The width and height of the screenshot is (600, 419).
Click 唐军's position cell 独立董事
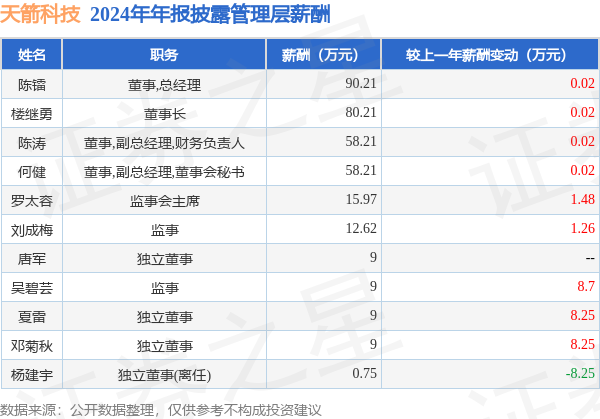click(x=165, y=259)
